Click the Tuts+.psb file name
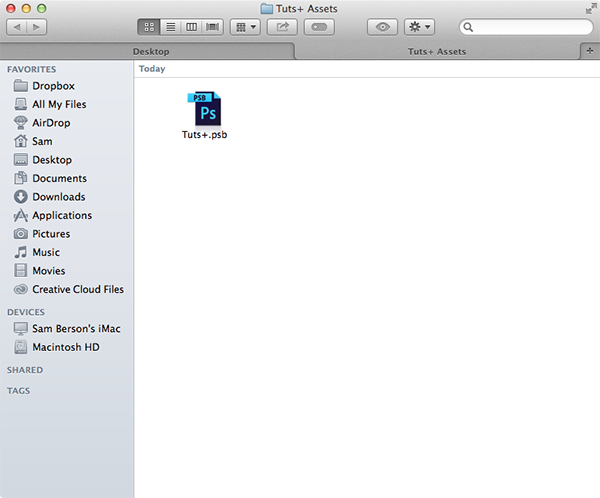The width and height of the screenshot is (600, 498). click(204, 135)
